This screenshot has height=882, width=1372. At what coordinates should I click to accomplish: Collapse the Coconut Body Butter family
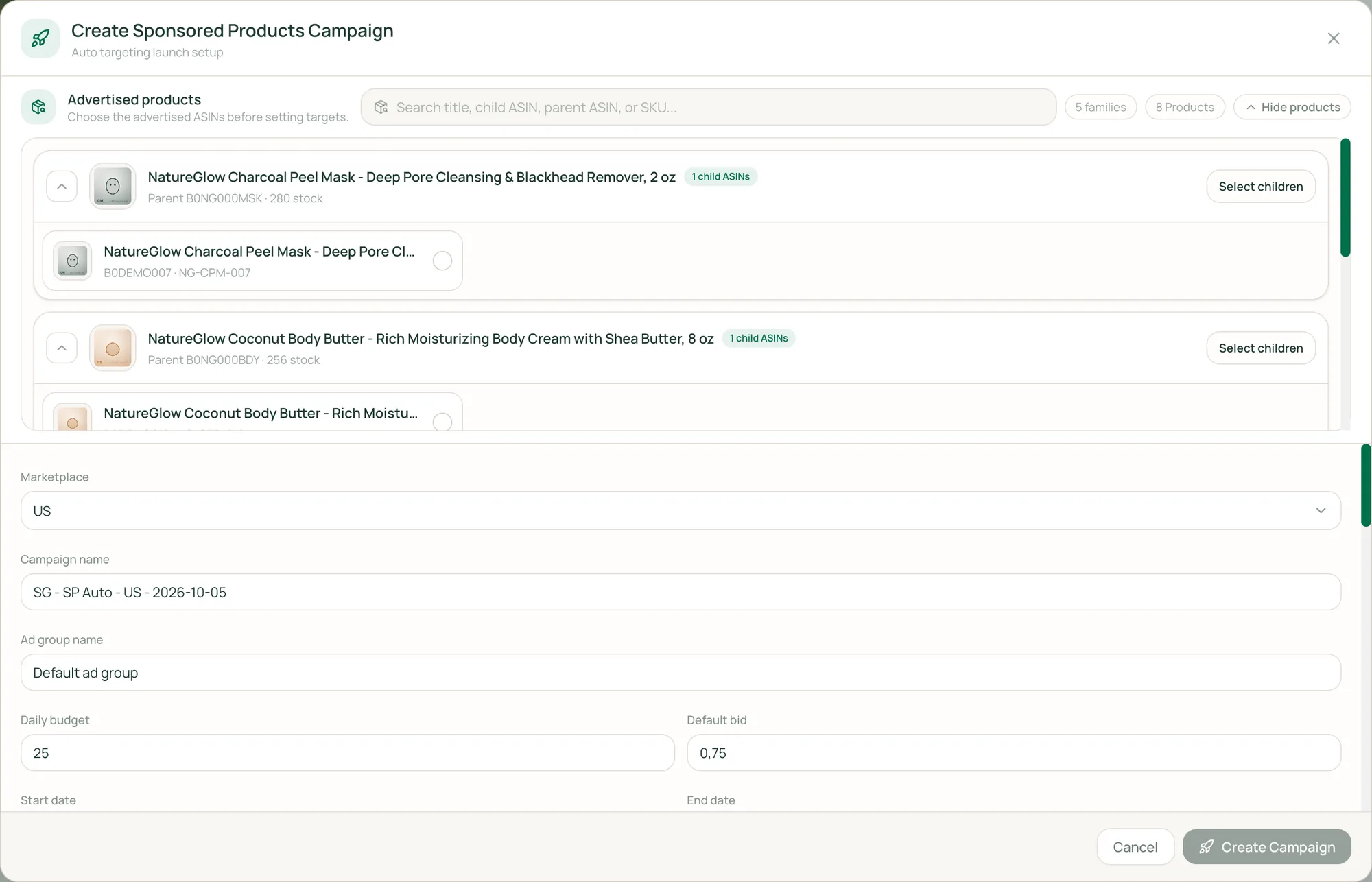point(62,348)
